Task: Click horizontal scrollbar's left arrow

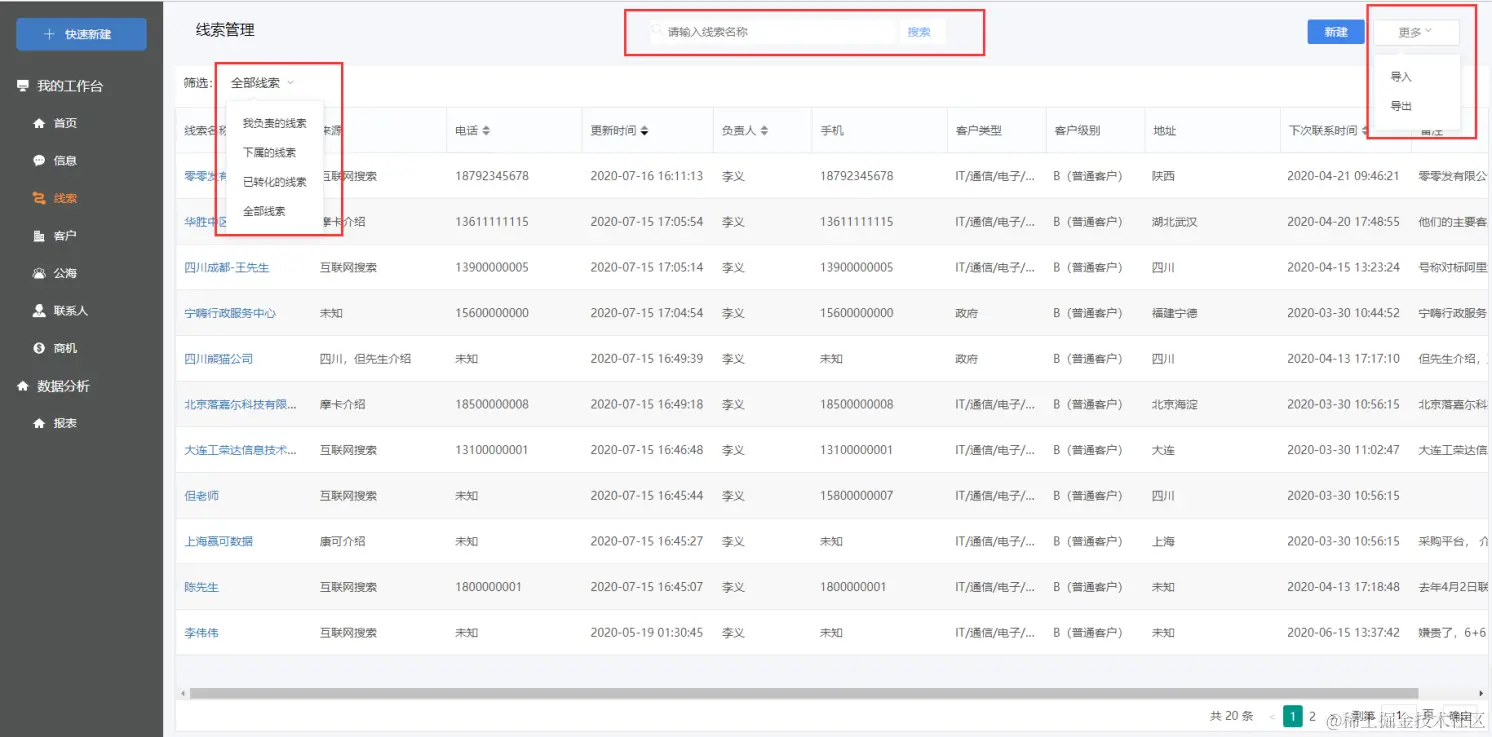Action: click(x=182, y=693)
